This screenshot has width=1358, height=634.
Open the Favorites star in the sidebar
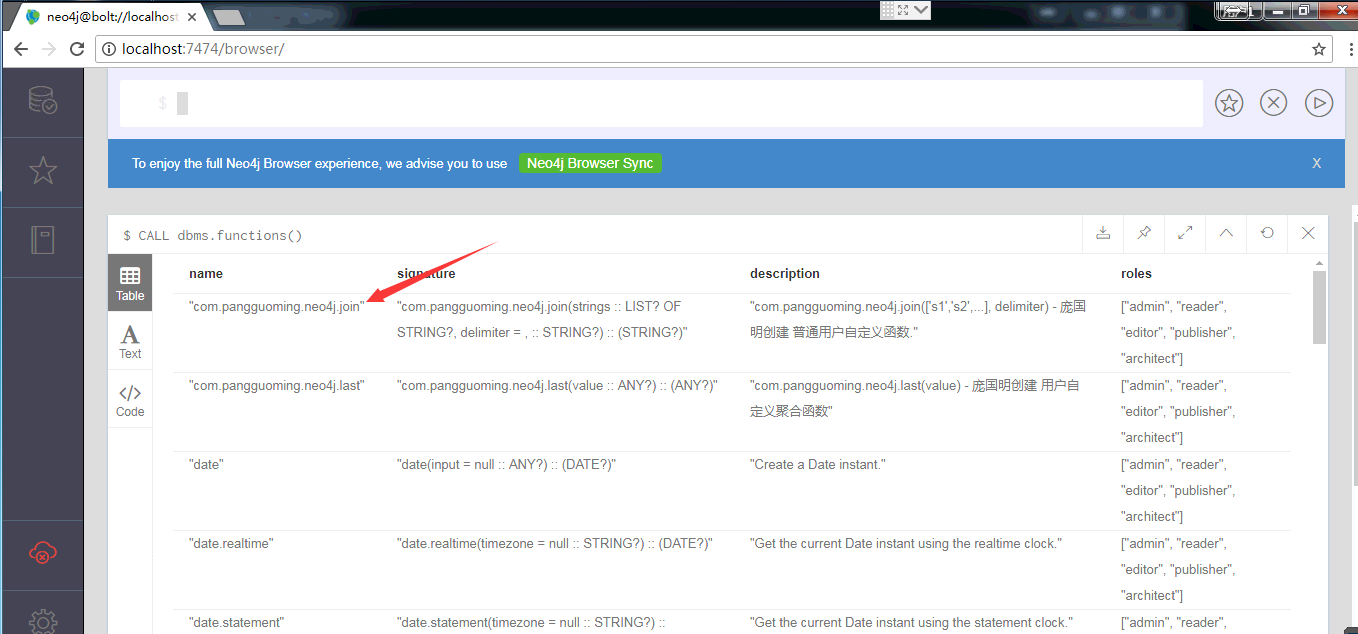click(x=42, y=171)
